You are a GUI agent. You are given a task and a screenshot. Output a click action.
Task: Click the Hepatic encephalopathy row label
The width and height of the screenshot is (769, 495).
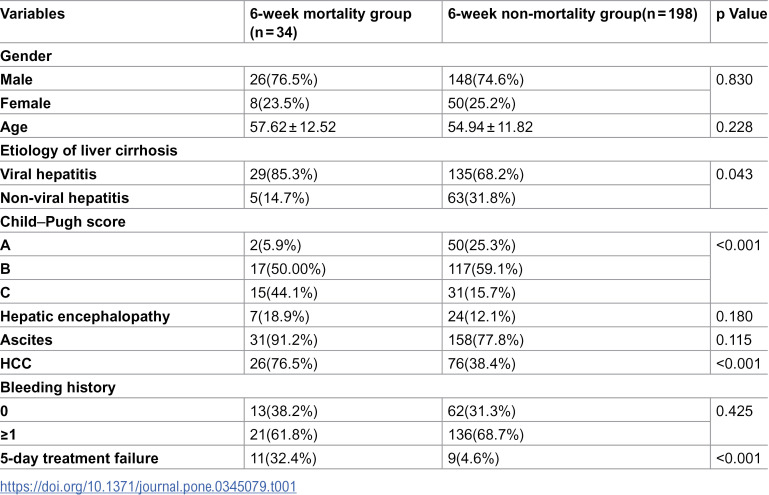[85, 316]
